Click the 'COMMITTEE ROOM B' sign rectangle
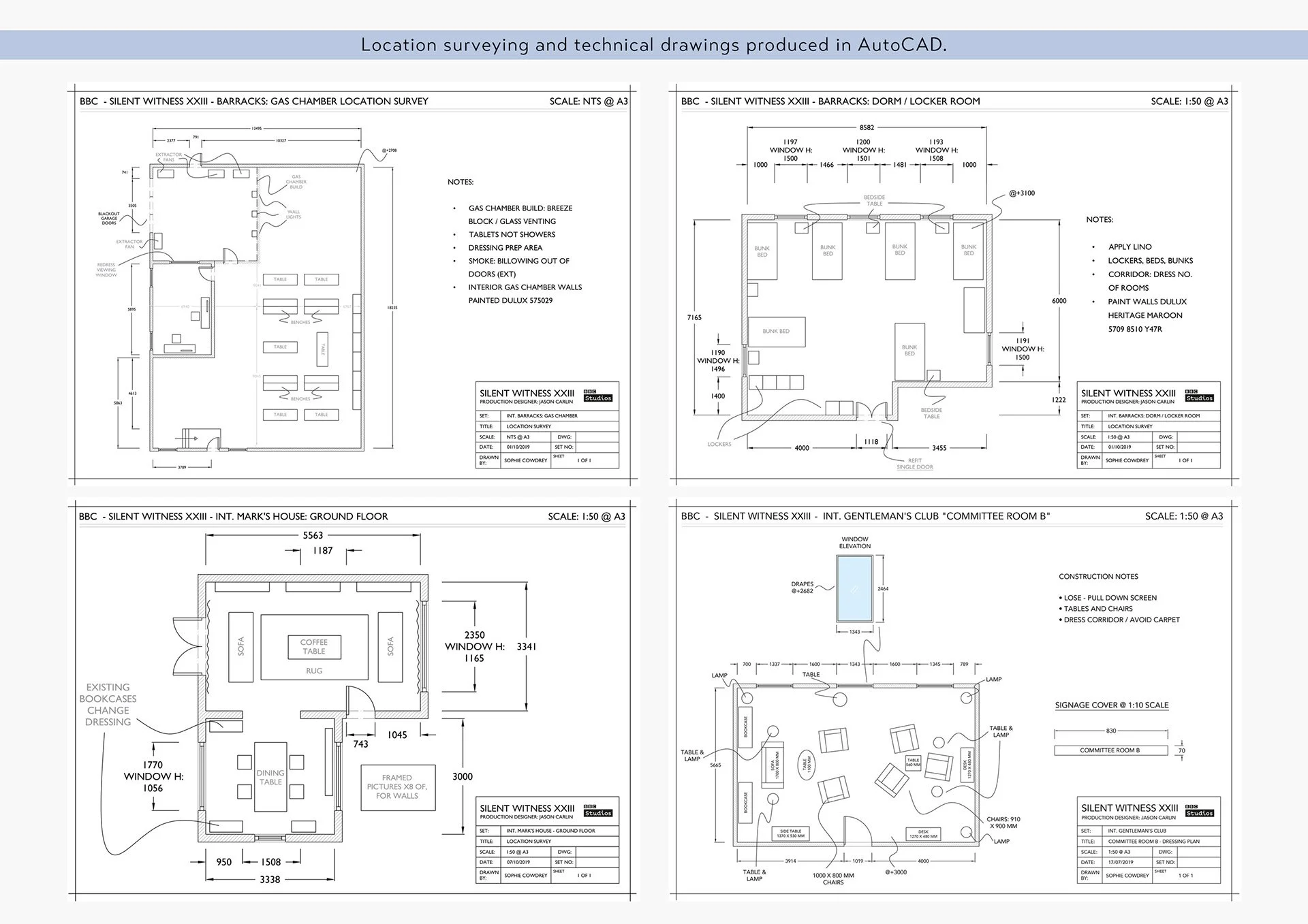Image resolution: width=1308 pixels, height=924 pixels. tap(1110, 750)
